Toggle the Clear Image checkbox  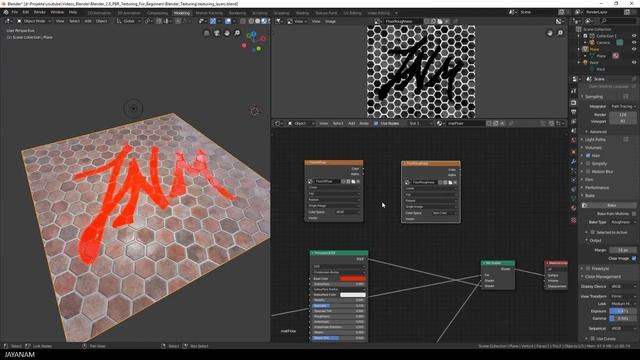(x=634, y=258)
